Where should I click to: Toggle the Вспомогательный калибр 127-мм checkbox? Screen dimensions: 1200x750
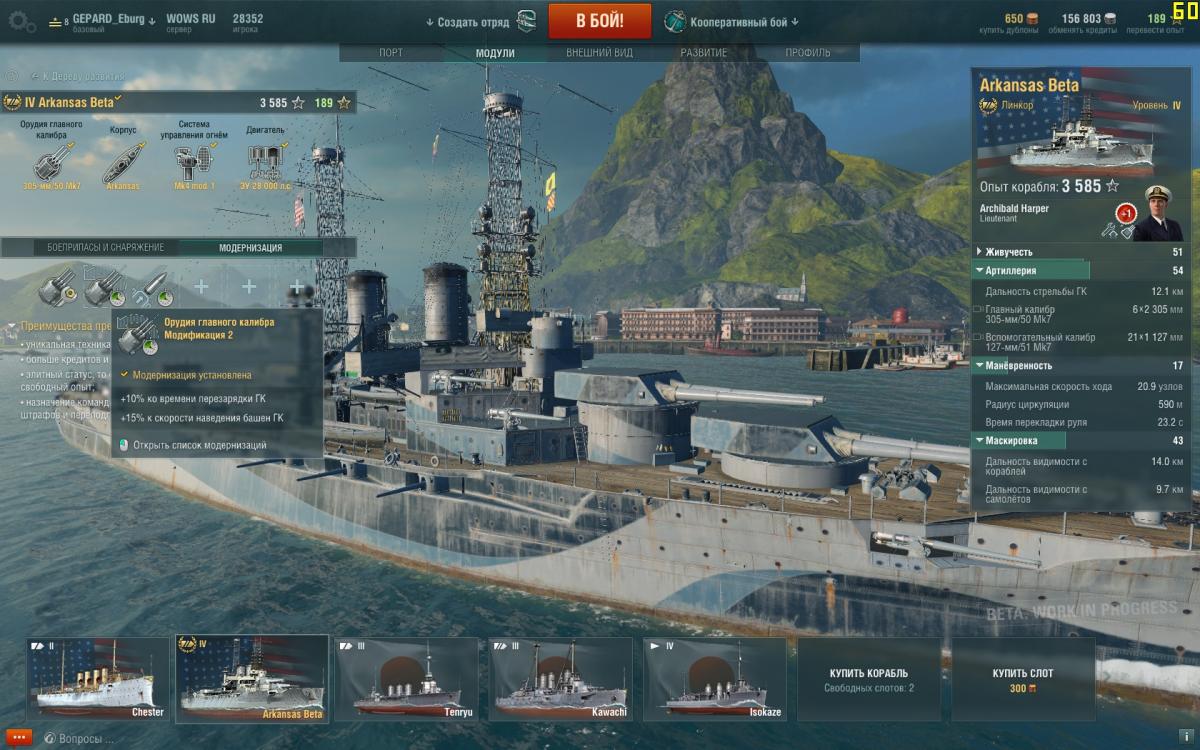(977, 337)
